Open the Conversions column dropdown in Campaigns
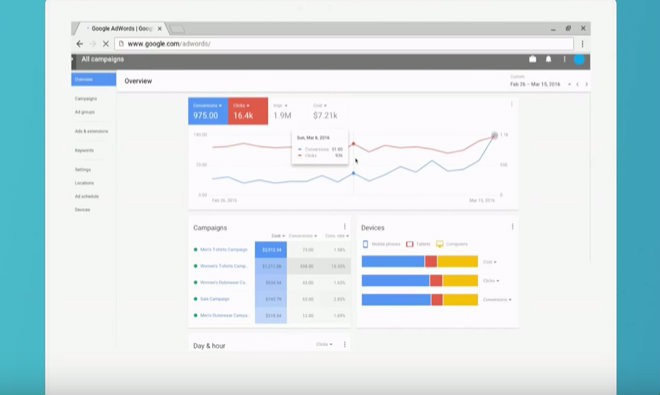The height and width of the screenshot is (395, 660). (x=303, y=236)
